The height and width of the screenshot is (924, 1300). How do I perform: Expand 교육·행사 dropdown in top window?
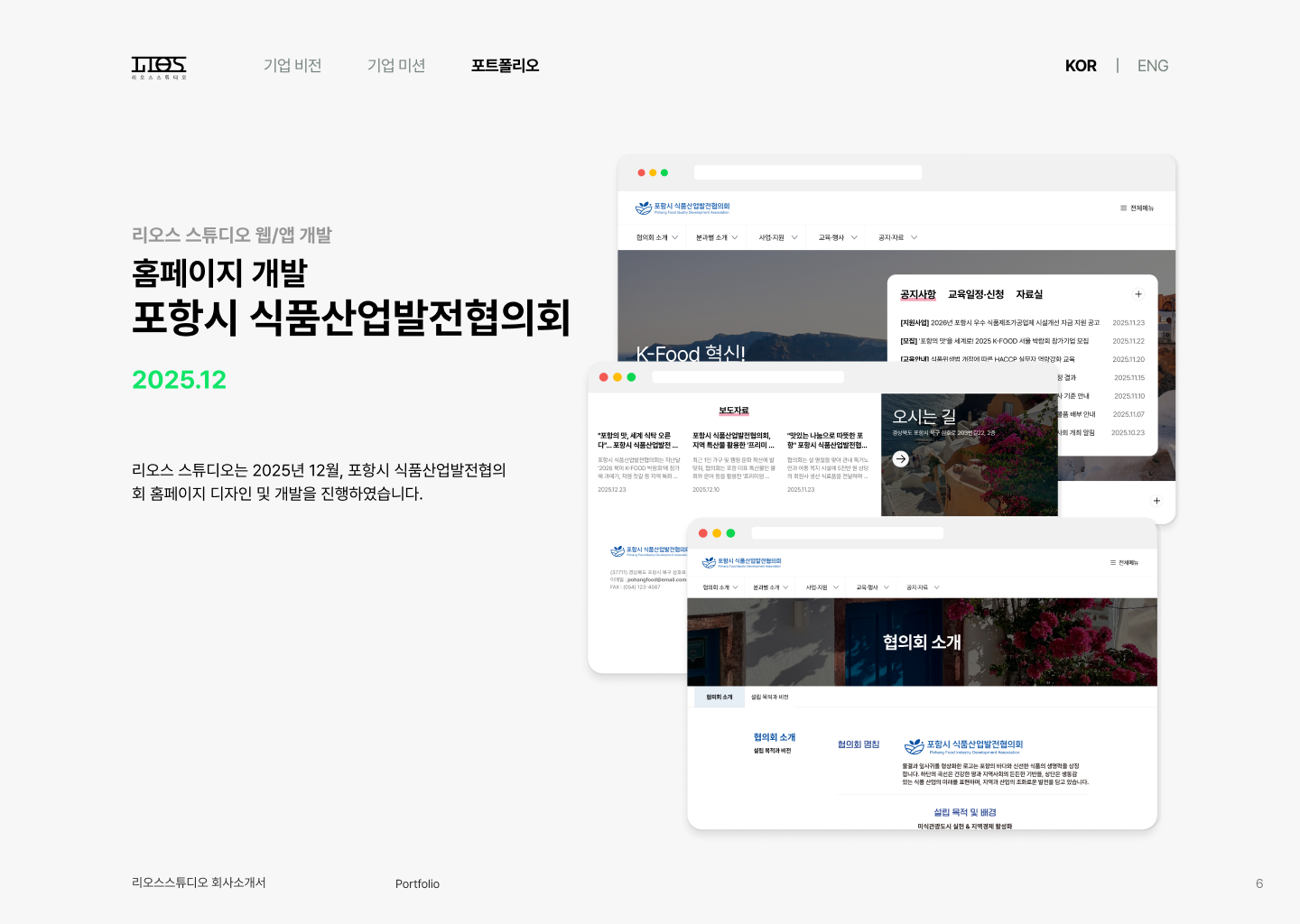point(838,238)
